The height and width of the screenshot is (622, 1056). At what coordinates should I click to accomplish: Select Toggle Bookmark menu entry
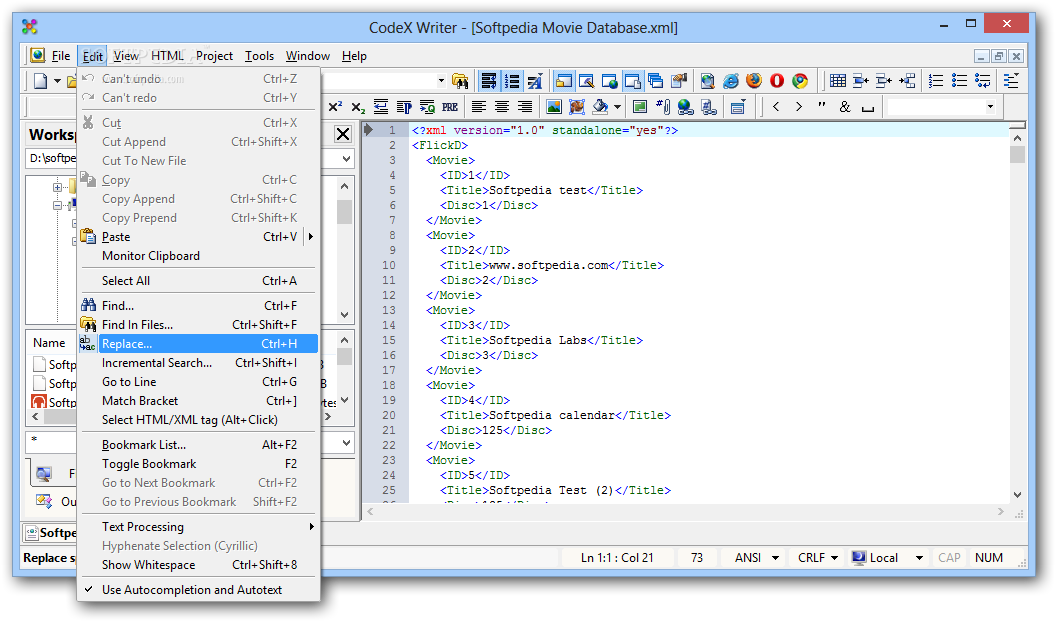click(200, 464)
